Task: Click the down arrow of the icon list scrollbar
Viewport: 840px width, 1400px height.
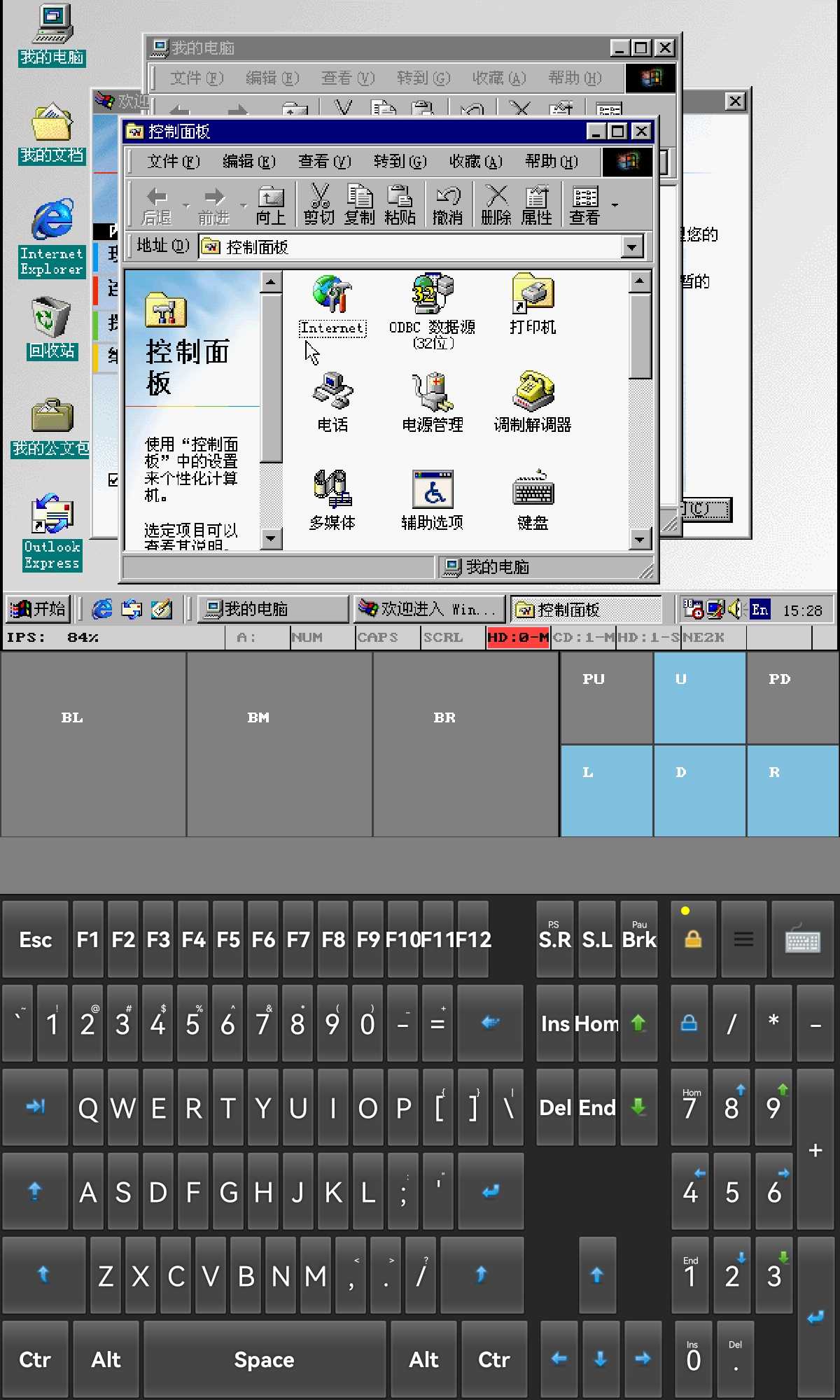Action: (639, 538)
